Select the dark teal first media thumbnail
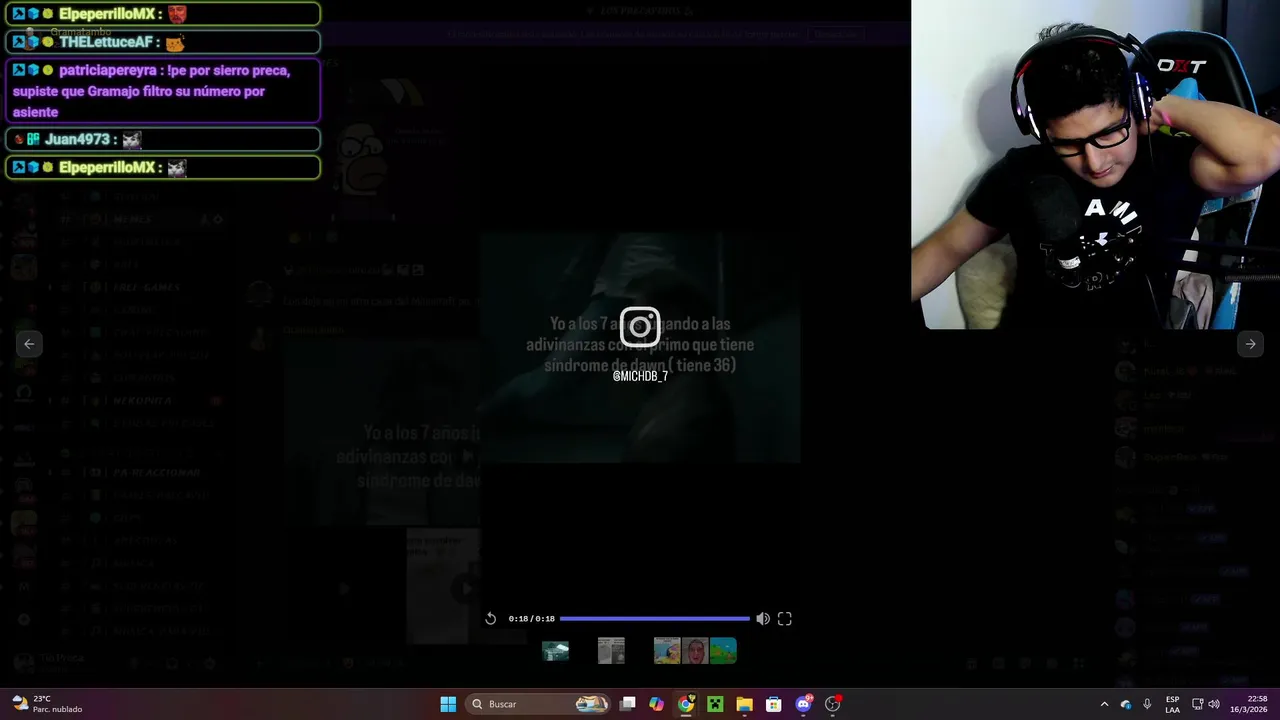This screenshot has width=1280, height=720. (x=555, y=651)
